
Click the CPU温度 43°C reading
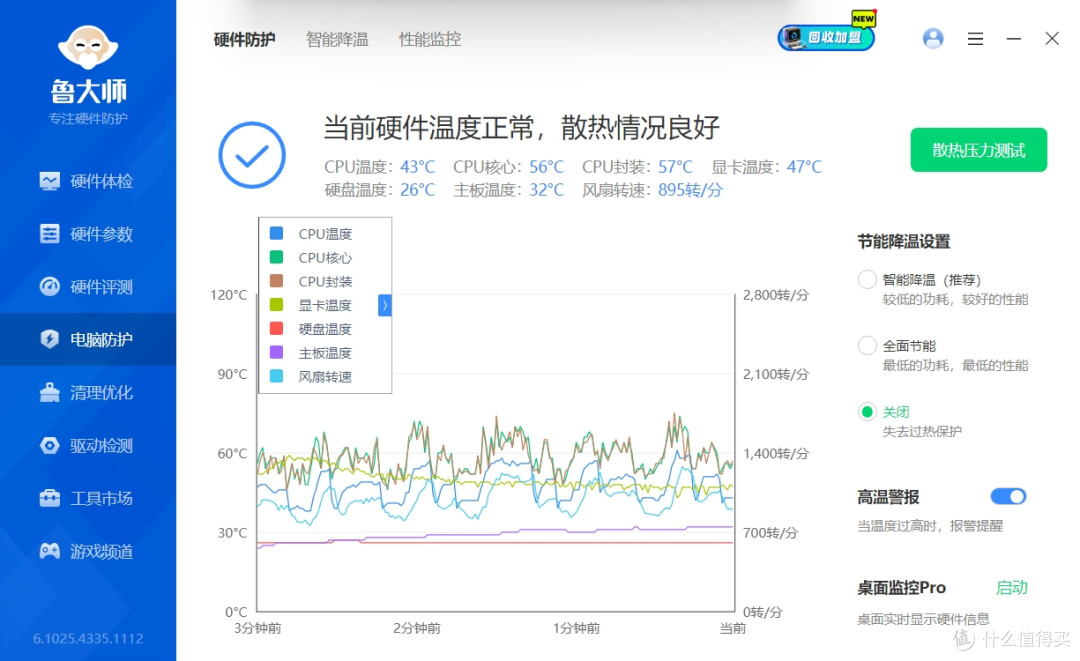pyautogui.click(x=380, y=167)
